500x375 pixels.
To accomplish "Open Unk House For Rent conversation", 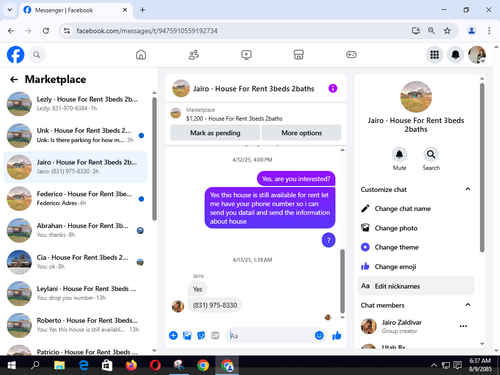I will 76,135.
